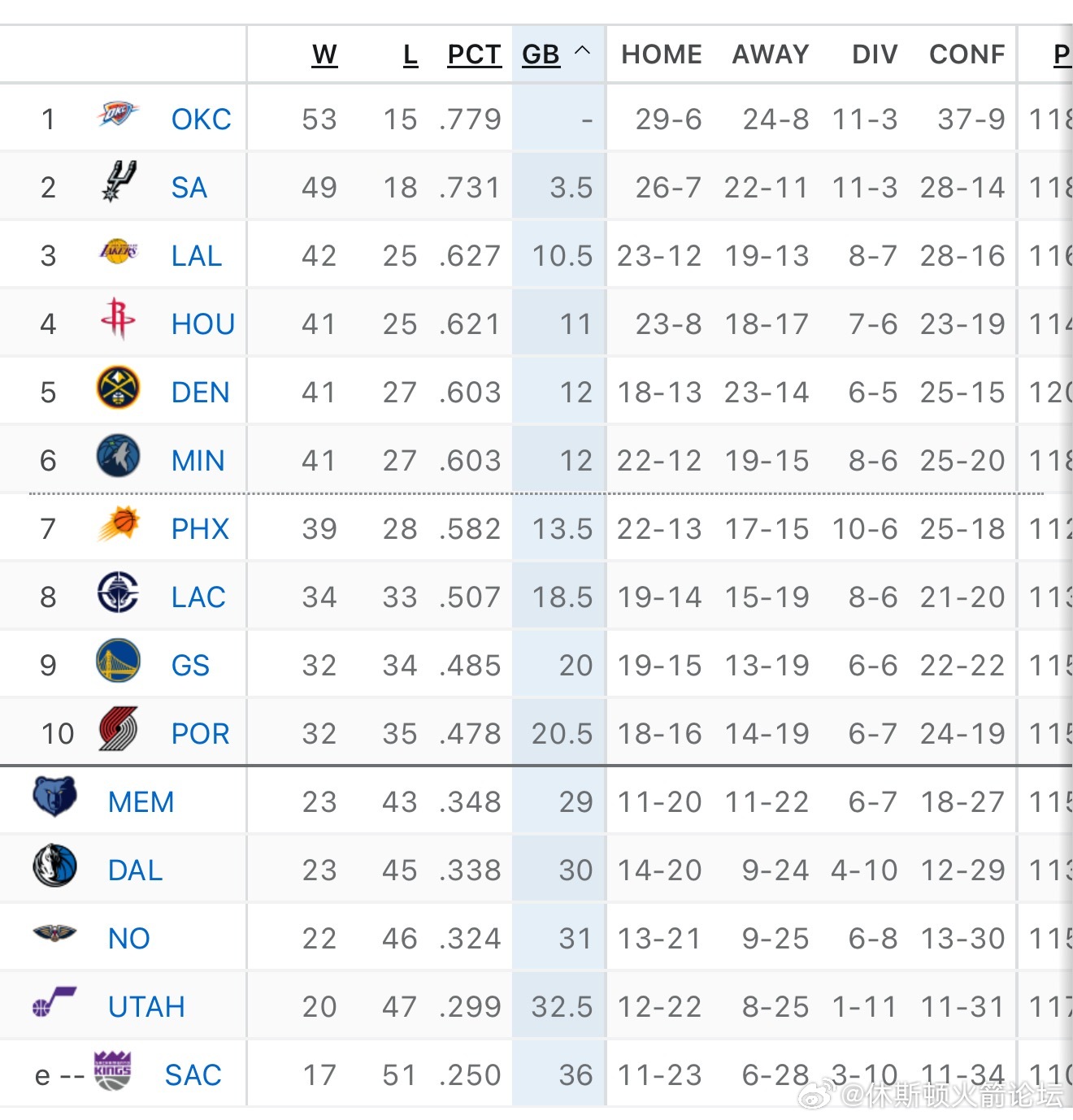Click the HOME column header
The width and height of the screenshot is (1073, 1120).
(x=662, y=54)
